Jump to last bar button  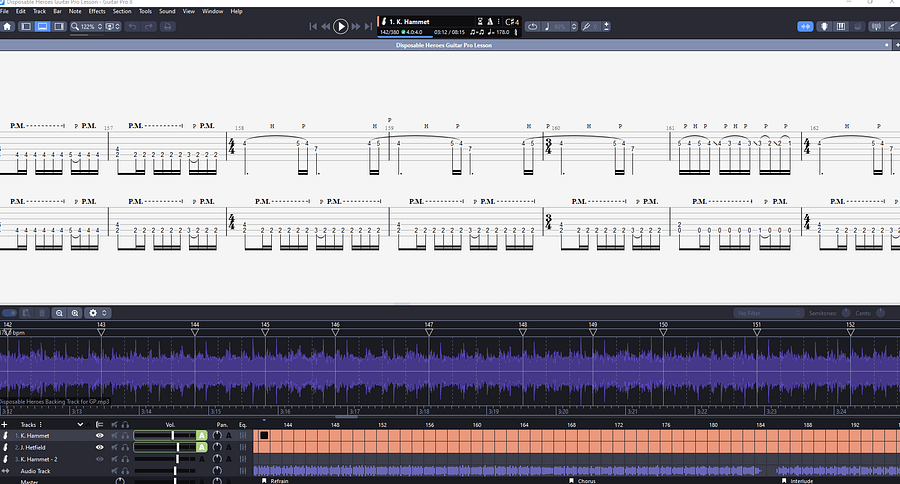(368, 26)
